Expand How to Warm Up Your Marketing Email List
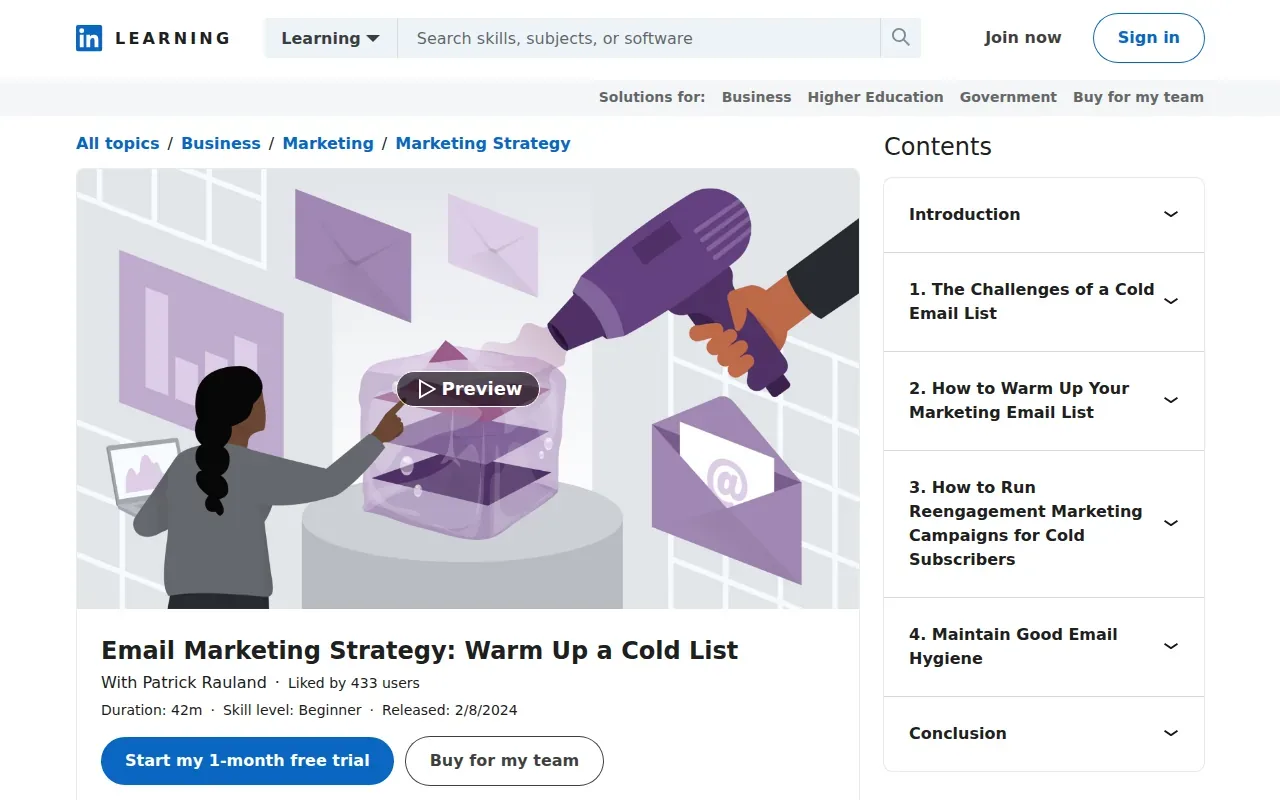 point(1044,401)
